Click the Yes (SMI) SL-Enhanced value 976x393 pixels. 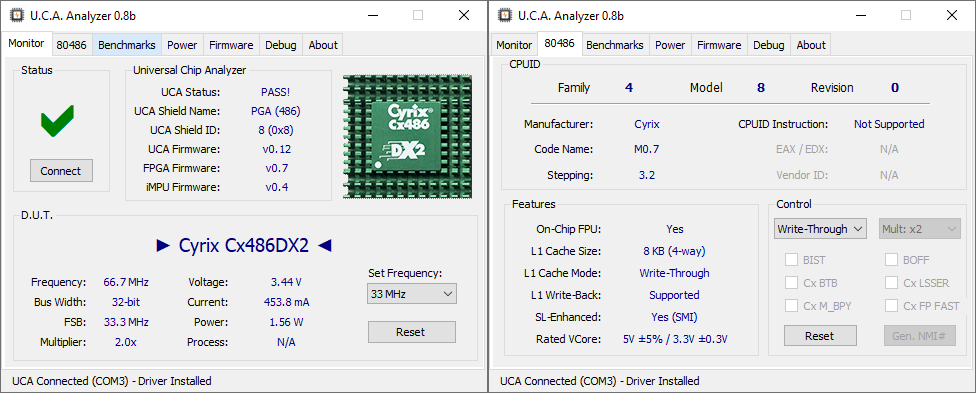click(x=674, y=317)
